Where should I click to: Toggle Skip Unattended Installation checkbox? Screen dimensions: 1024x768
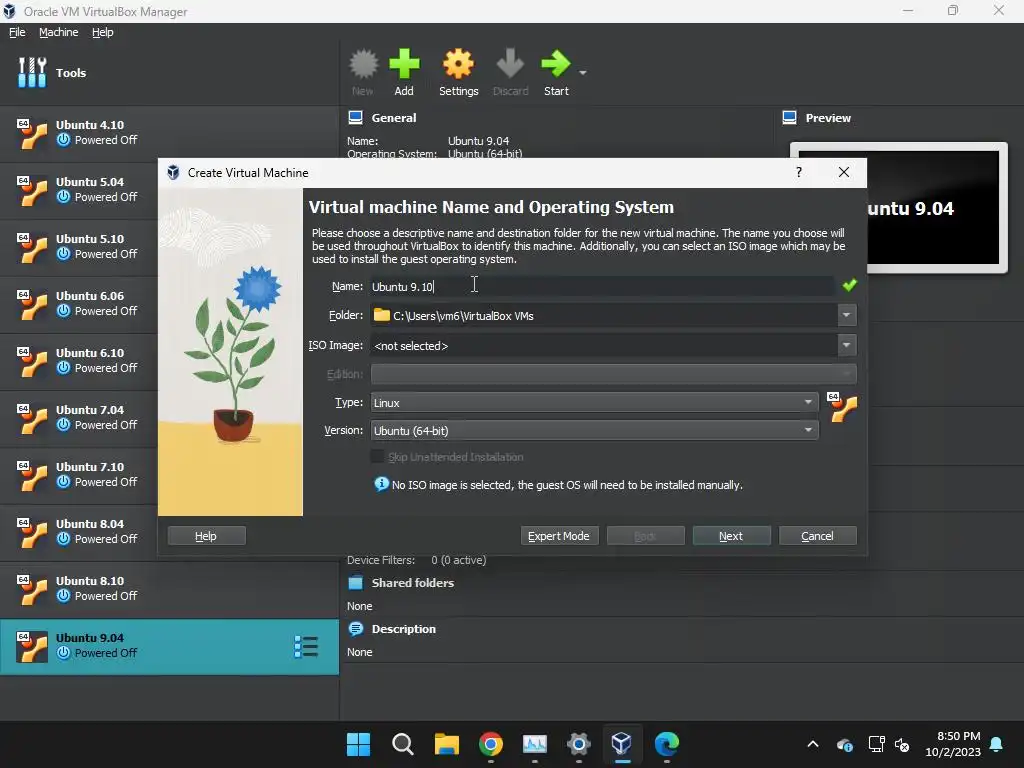pos(377,456)
